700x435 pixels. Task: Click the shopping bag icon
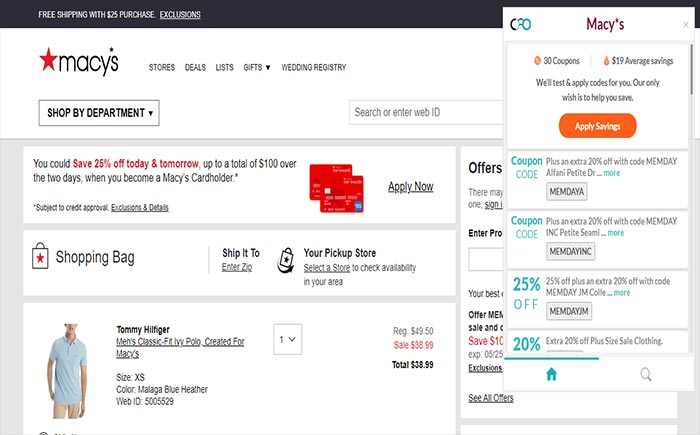coord(40,256)
